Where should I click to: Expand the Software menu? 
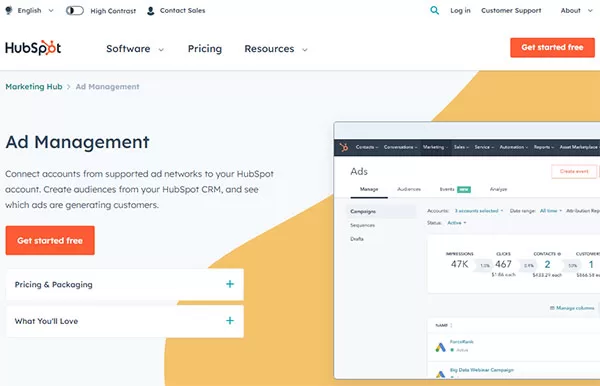click(x=135, y=49)
